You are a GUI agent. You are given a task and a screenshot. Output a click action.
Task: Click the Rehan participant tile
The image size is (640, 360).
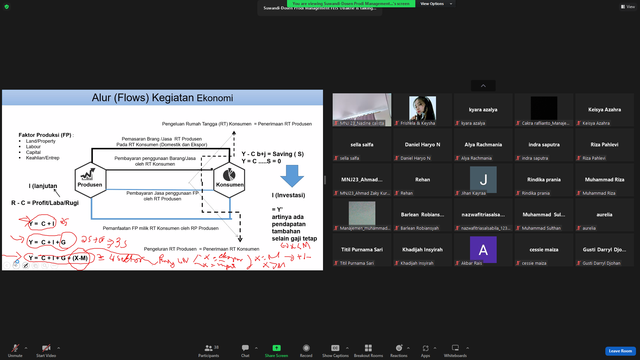pyautogui.click(x=422, y=180)
